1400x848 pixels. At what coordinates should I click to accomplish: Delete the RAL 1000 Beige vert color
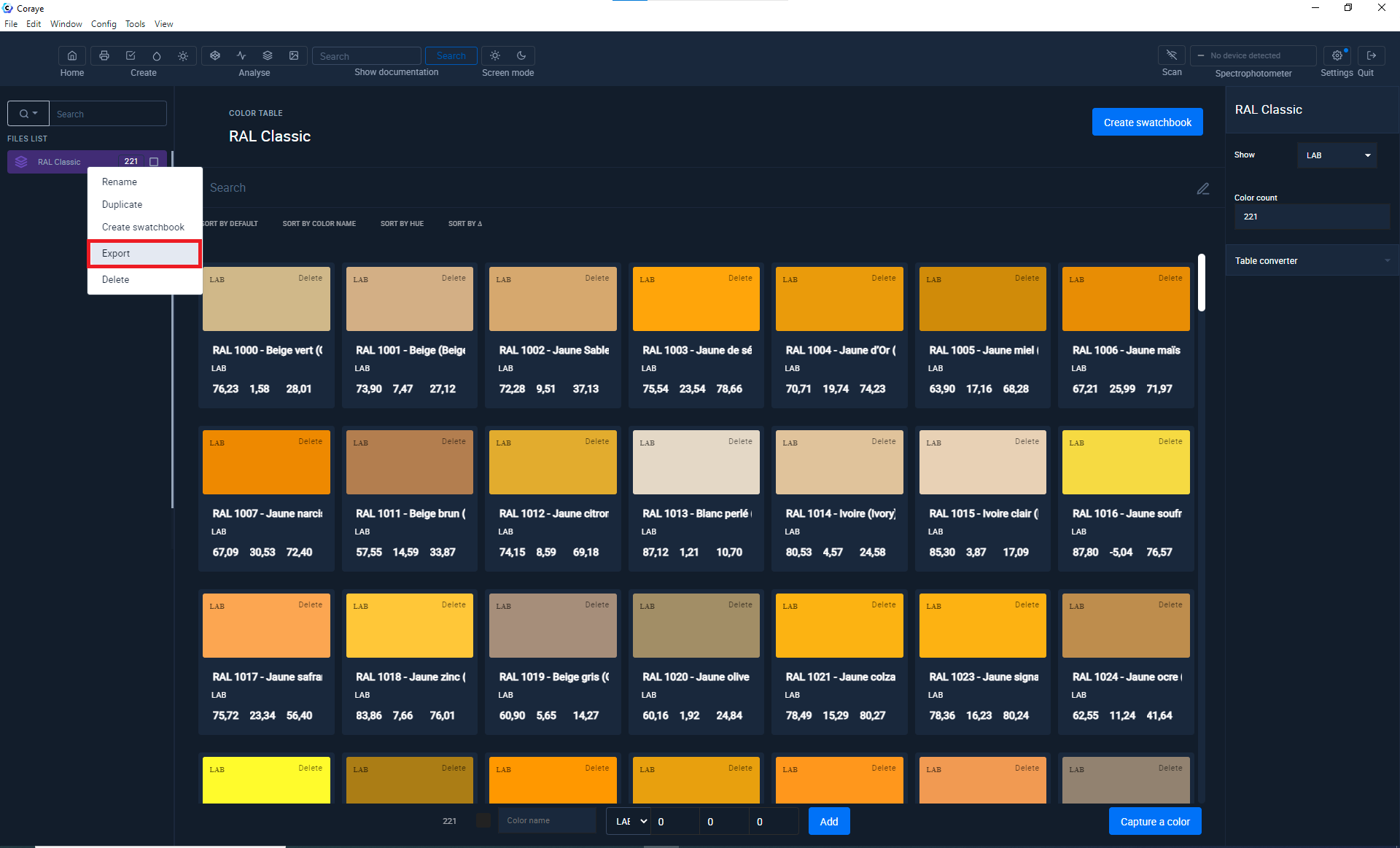[310, 278]
